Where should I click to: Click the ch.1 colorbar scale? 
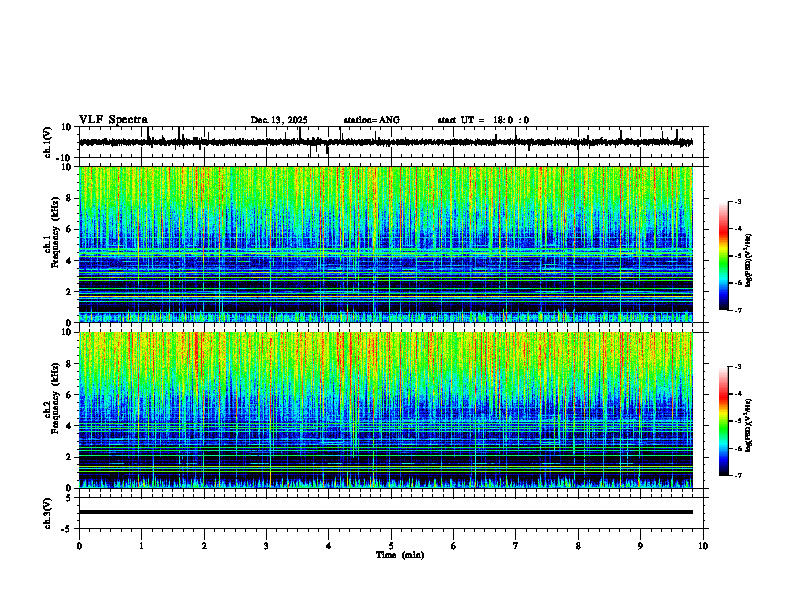tap(724, 256)
